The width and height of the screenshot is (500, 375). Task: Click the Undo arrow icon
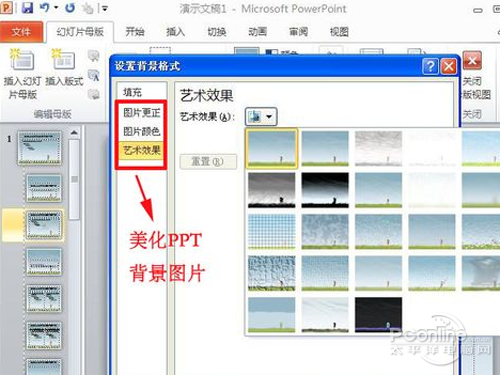click(44, 7)
